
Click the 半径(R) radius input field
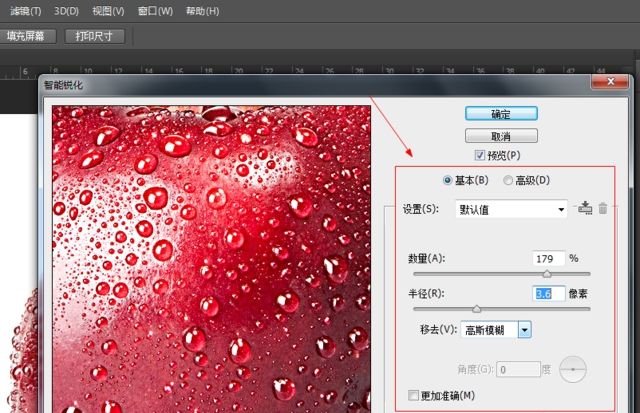click(x=549, y=293)
